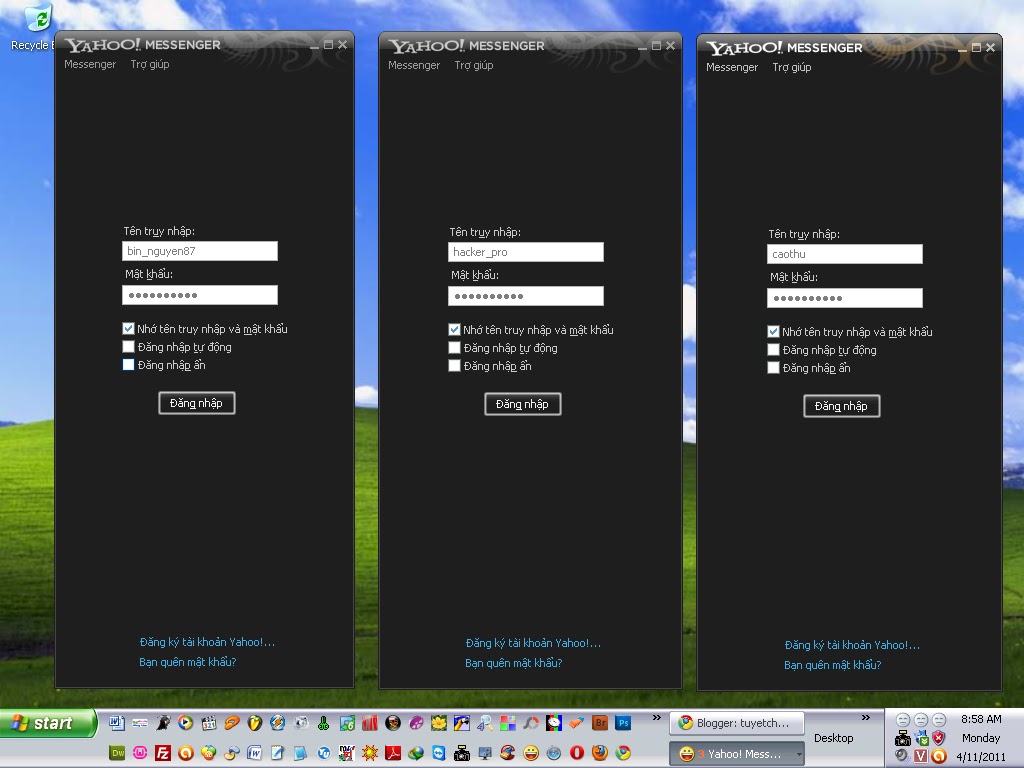Enable Đăng nhập tự động in caothu window
This screenshot has width=1024, height=768.
pos(773,350)
